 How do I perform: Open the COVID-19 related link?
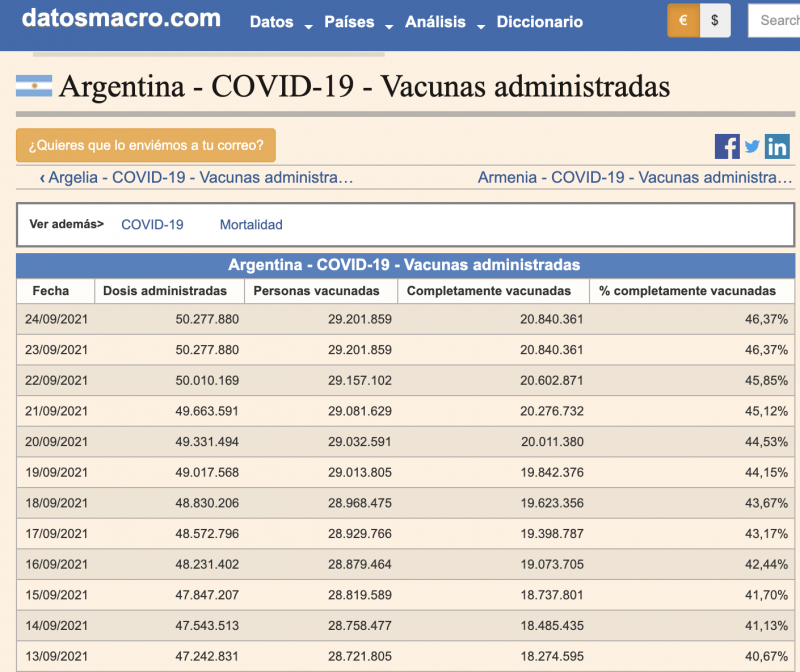[152, 225]
